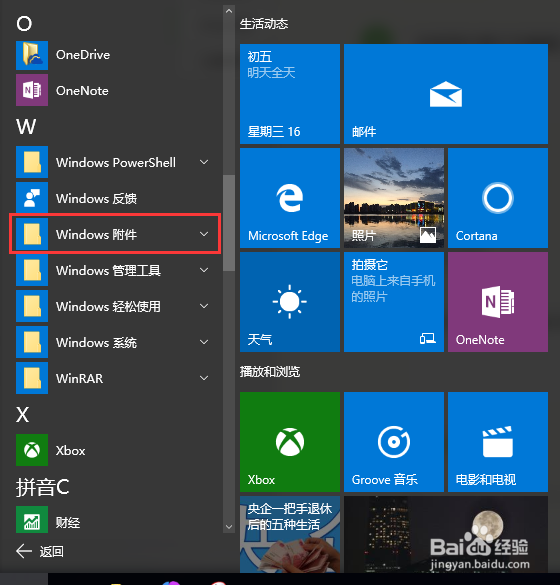This screenshot has height=585, width=560.
Task: Click the app list scrollbar up arrow
Action: coord(229,11)
